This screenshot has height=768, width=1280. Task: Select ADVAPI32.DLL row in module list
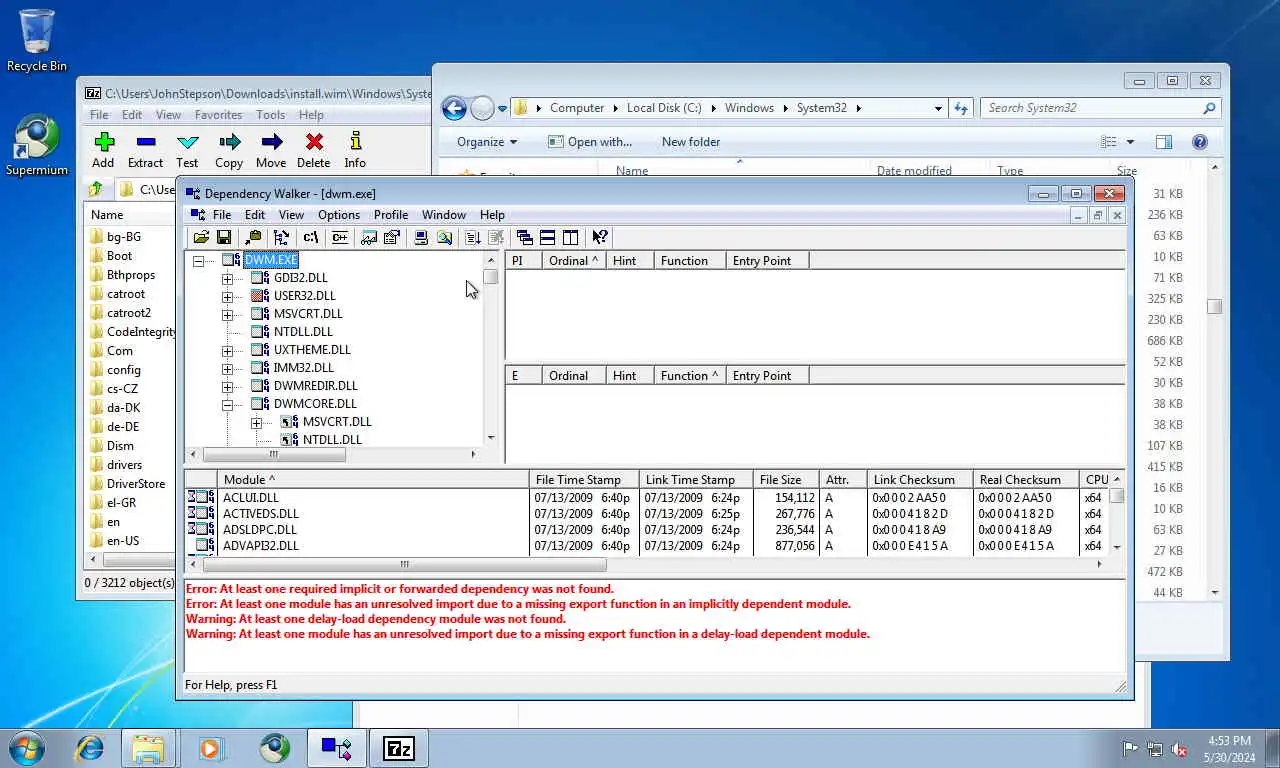650,546
